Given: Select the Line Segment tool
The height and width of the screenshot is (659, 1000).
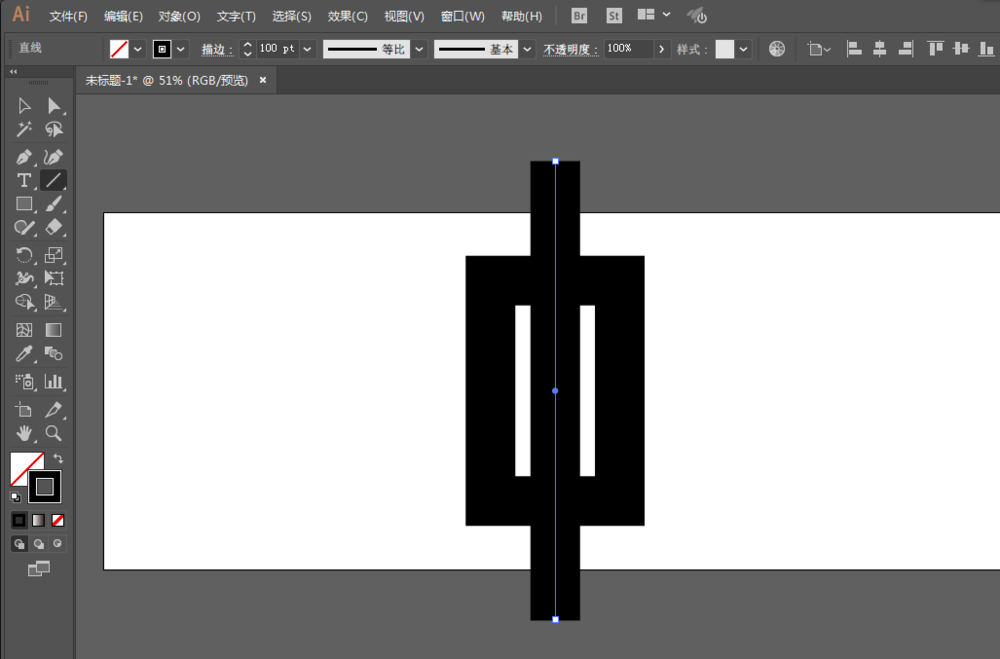Looking at the screenshot, I should [54, 181].
